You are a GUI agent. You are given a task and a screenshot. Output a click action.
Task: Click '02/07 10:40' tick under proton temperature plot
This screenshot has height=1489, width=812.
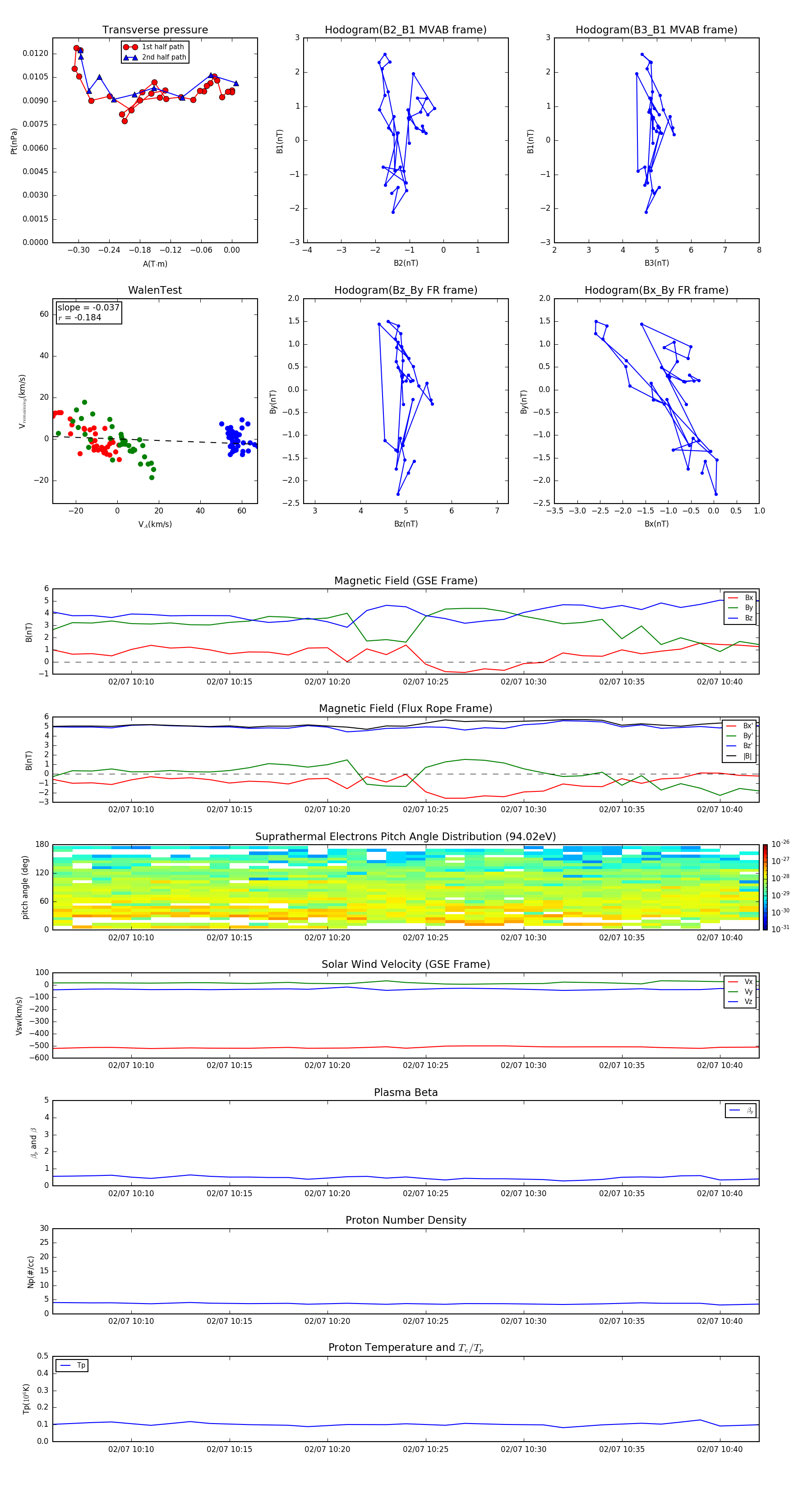pyautogui.click(x=720, y=1449)
